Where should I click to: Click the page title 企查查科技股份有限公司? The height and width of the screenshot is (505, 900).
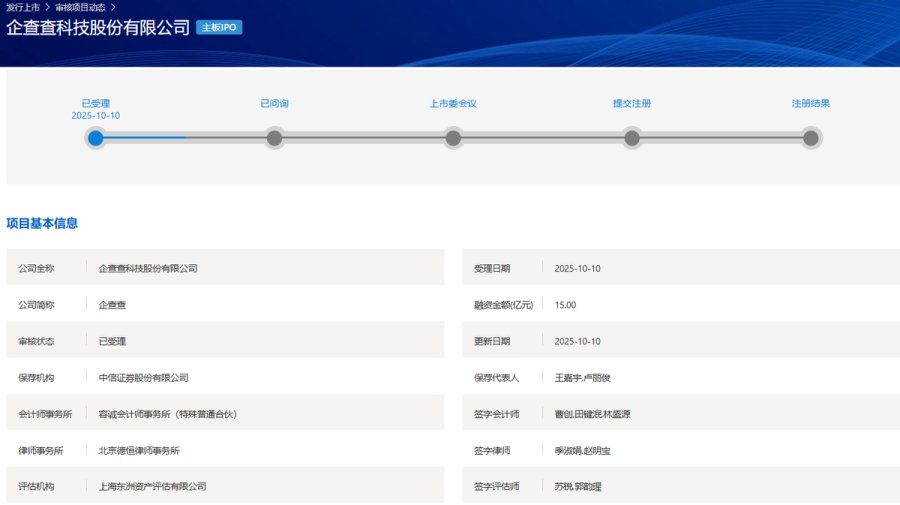pyautogui.click(x=98, y=27)
